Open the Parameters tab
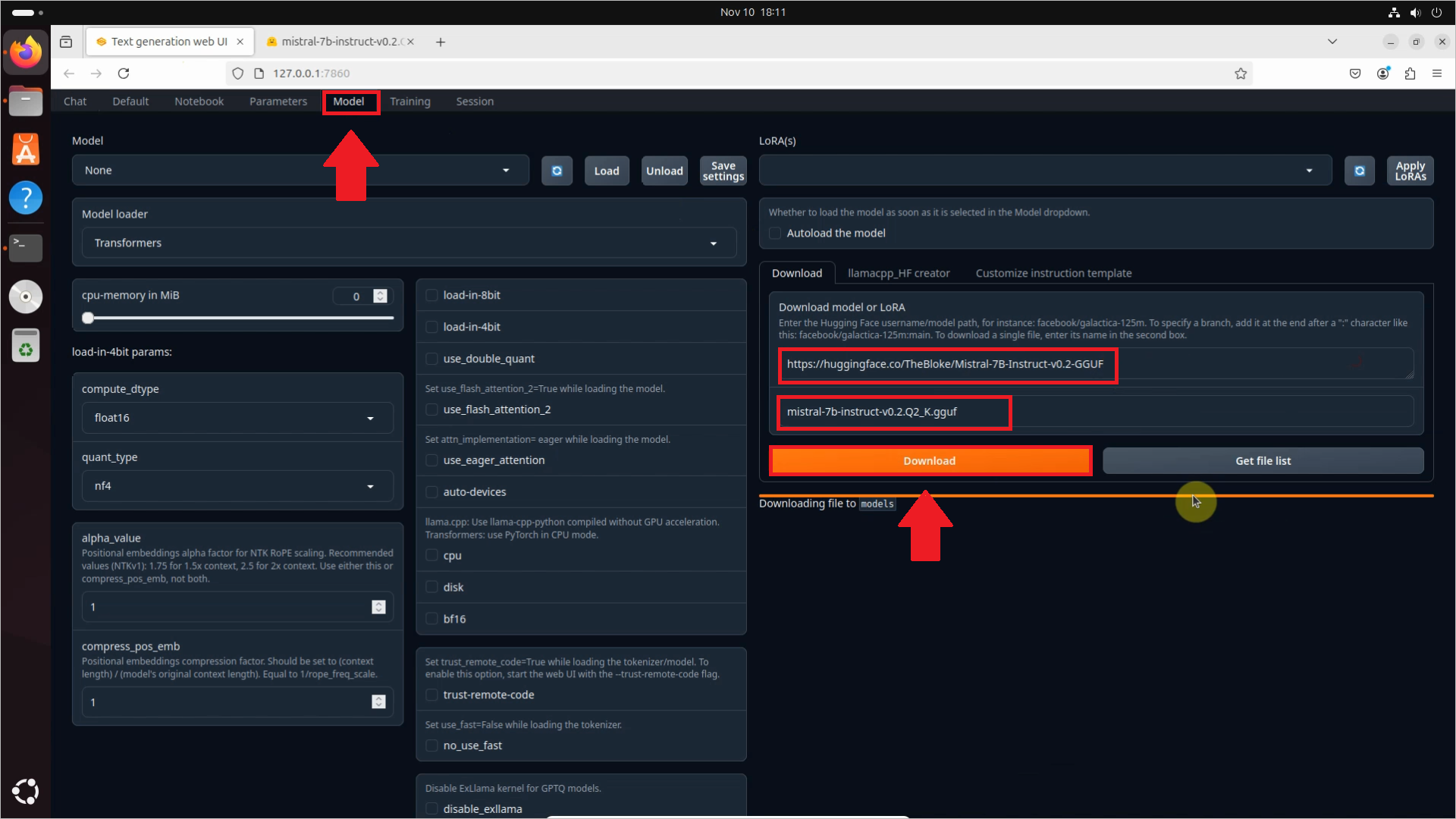Viewport: 1456px width, 819px height. point(278,102)
